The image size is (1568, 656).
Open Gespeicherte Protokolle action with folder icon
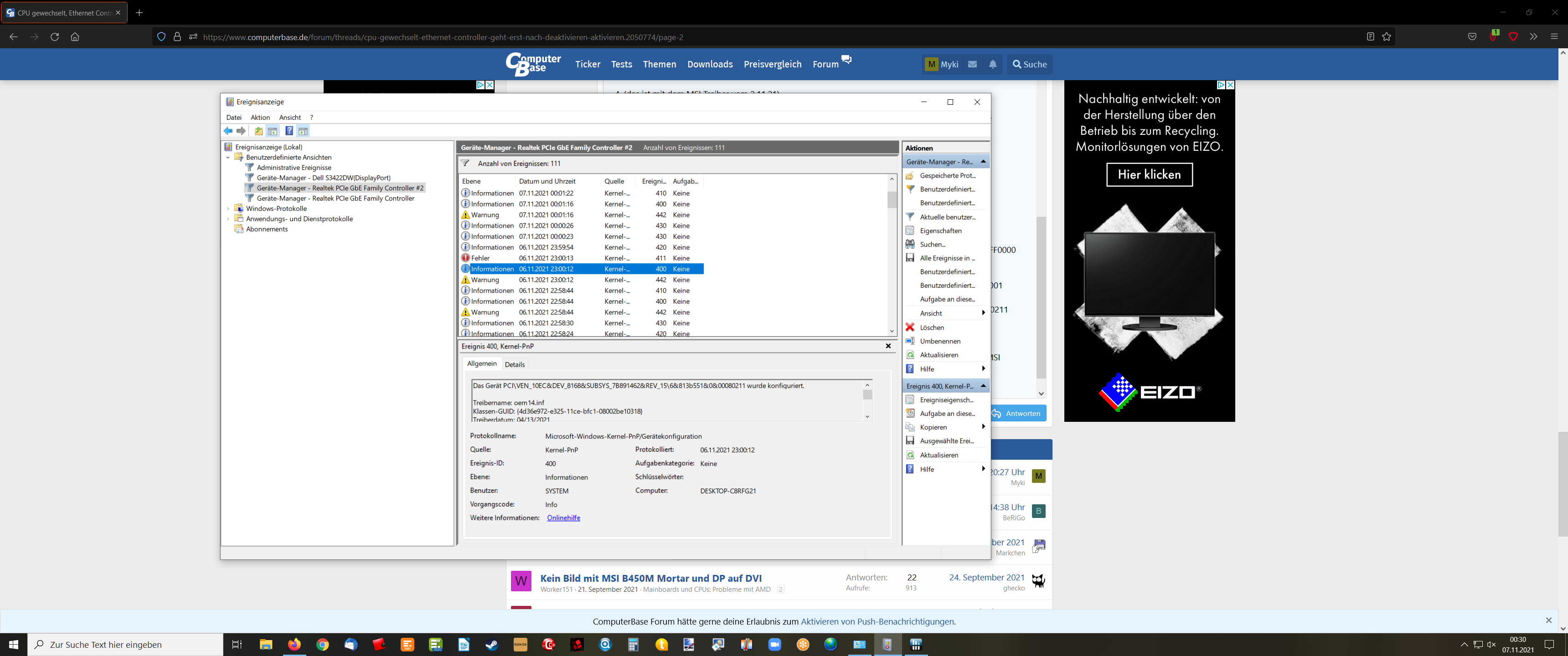[947, 175]
